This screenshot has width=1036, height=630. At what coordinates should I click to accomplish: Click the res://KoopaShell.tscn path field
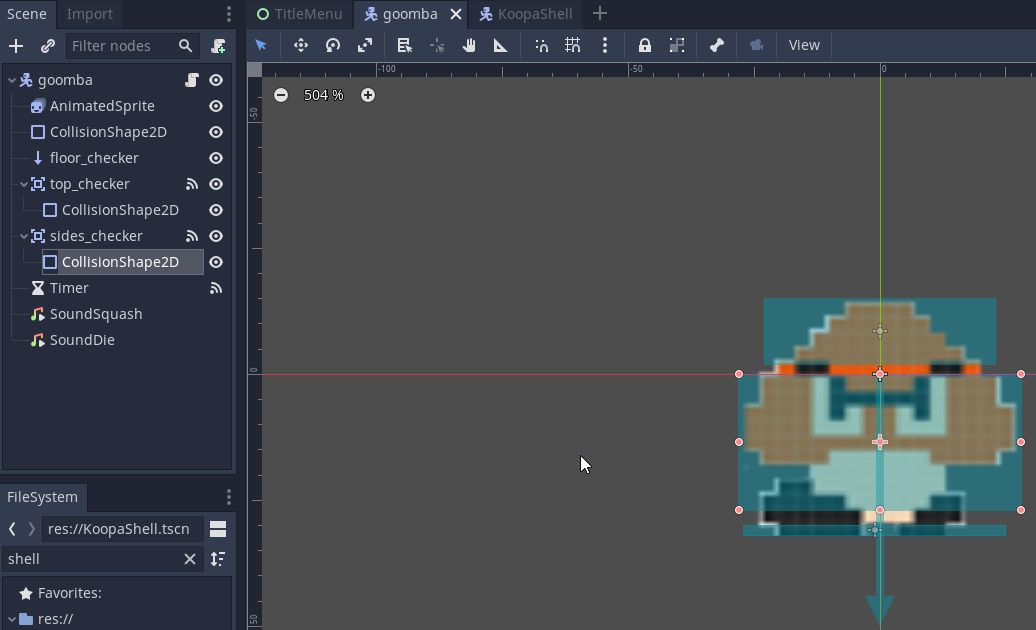click(x=122, y=529)
